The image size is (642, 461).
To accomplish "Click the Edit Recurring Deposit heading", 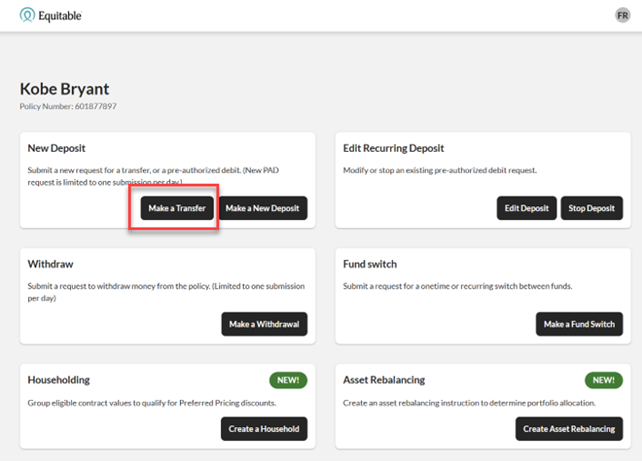I will pyautogui.click(x=393, y=148).
